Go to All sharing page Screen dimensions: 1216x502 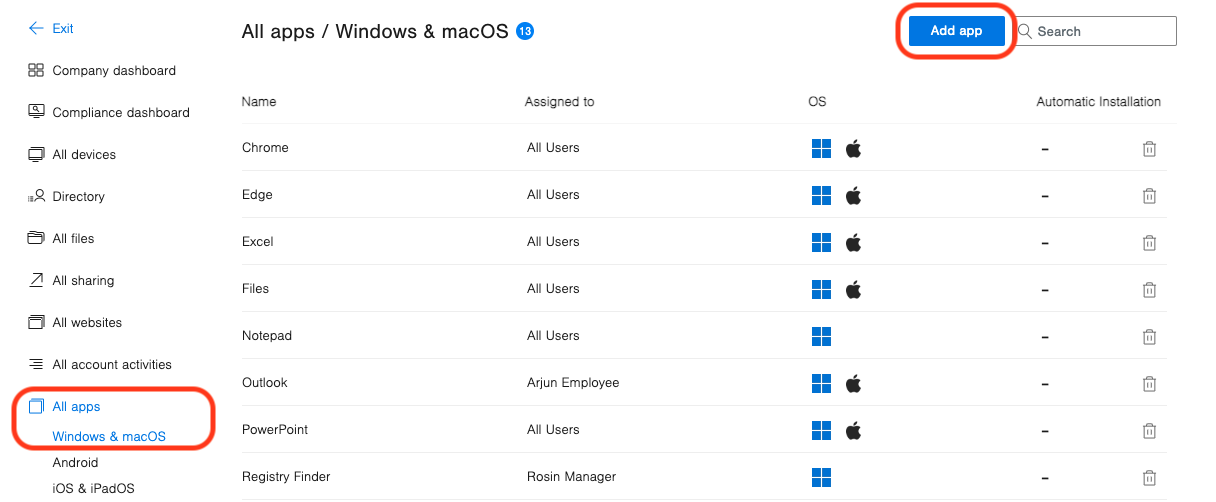click(x=83, y=281)
